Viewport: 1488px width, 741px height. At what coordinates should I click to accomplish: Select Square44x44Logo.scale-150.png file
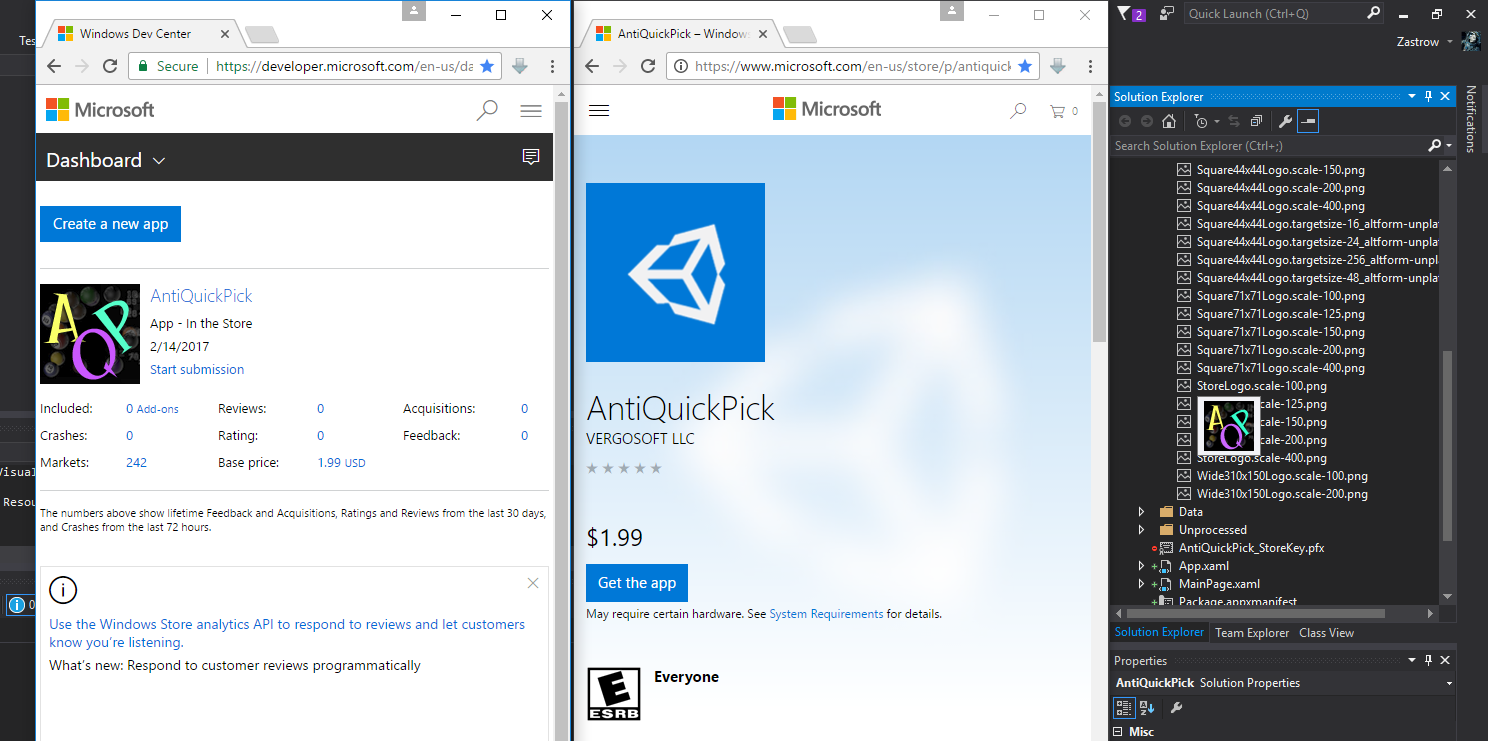[1280, 170]
